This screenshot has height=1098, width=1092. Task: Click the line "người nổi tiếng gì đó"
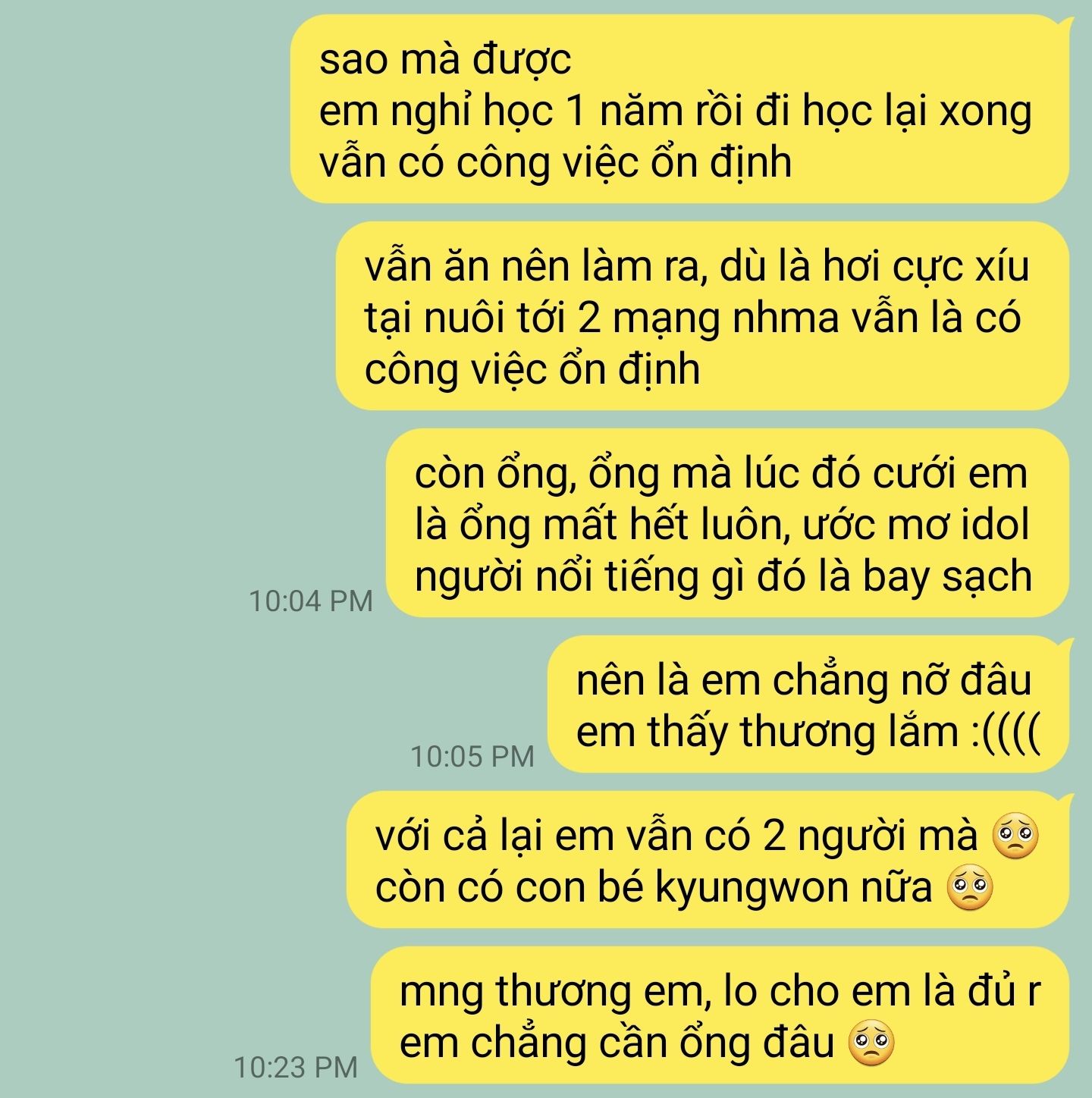click(612, 577)
